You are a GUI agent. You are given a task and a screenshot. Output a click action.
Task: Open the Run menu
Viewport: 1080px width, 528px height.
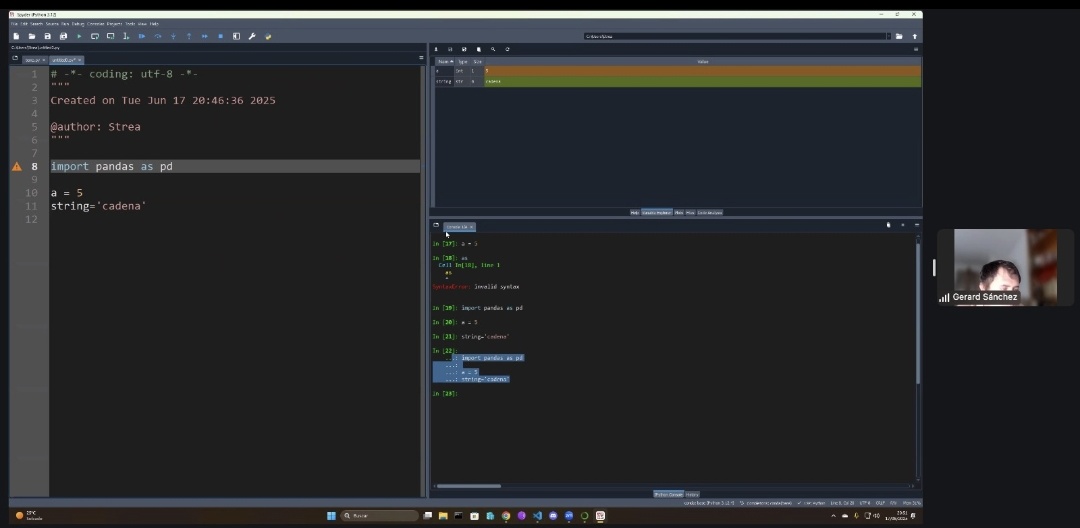pyautogui.click(x=65, y=24)
